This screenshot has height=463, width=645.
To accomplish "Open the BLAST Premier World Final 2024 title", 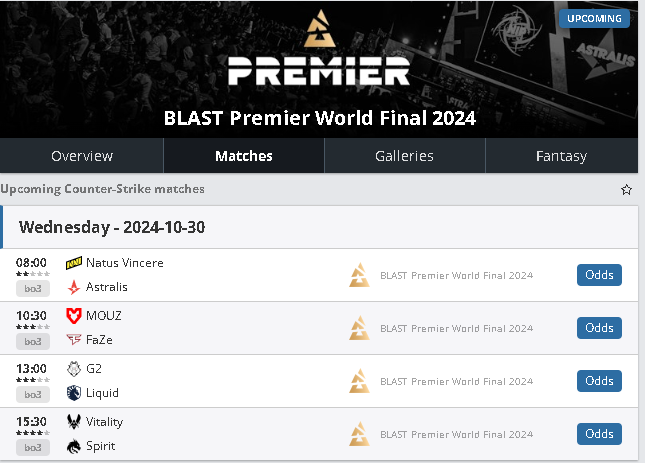I will 320,118.
